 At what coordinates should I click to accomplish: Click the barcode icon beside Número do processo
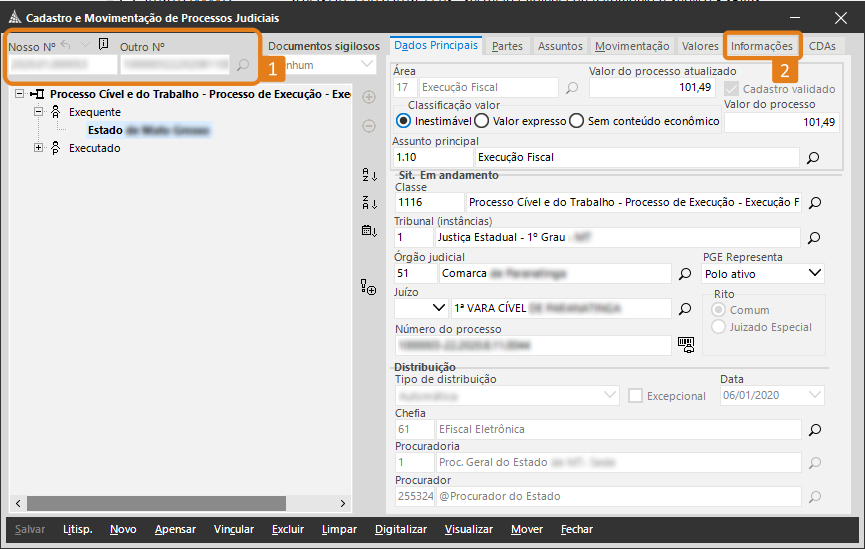pyautogui.click(x=685, y=344)
